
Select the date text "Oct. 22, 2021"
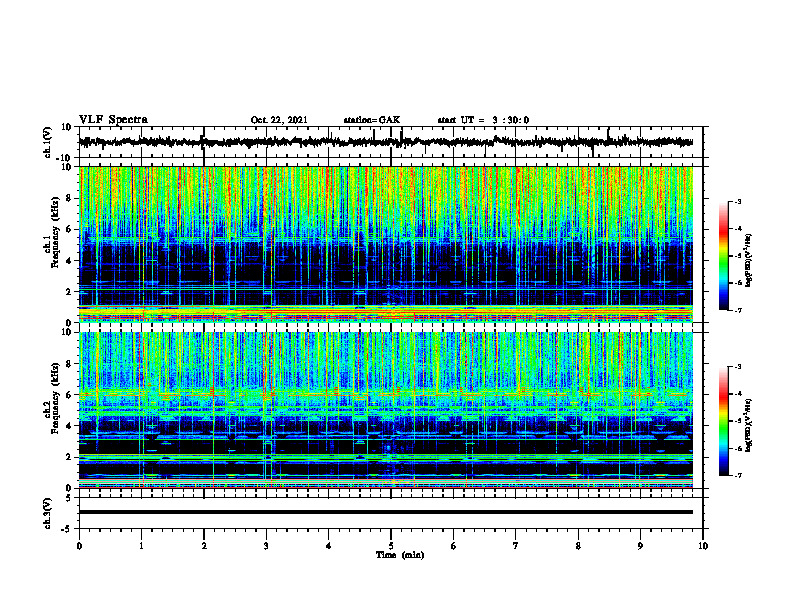pos(279,120)
